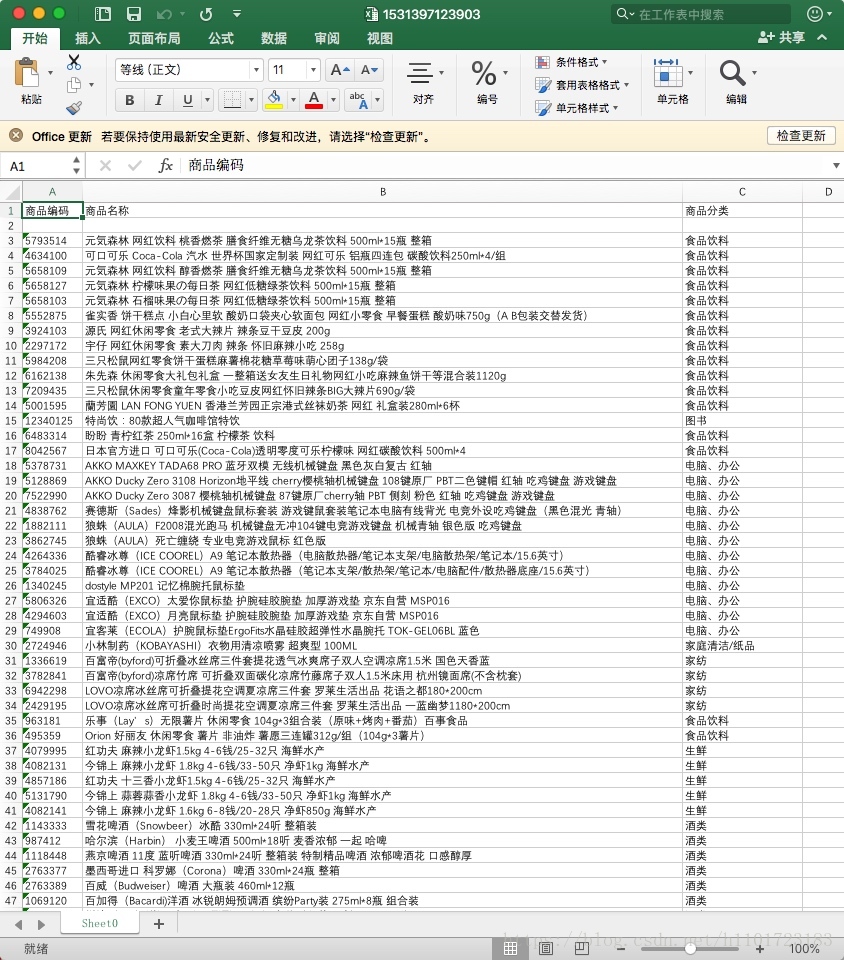The image size is (844, 960).
Task: Click the Copy icon
Action: pyautogui.click(x=74, y=85)
